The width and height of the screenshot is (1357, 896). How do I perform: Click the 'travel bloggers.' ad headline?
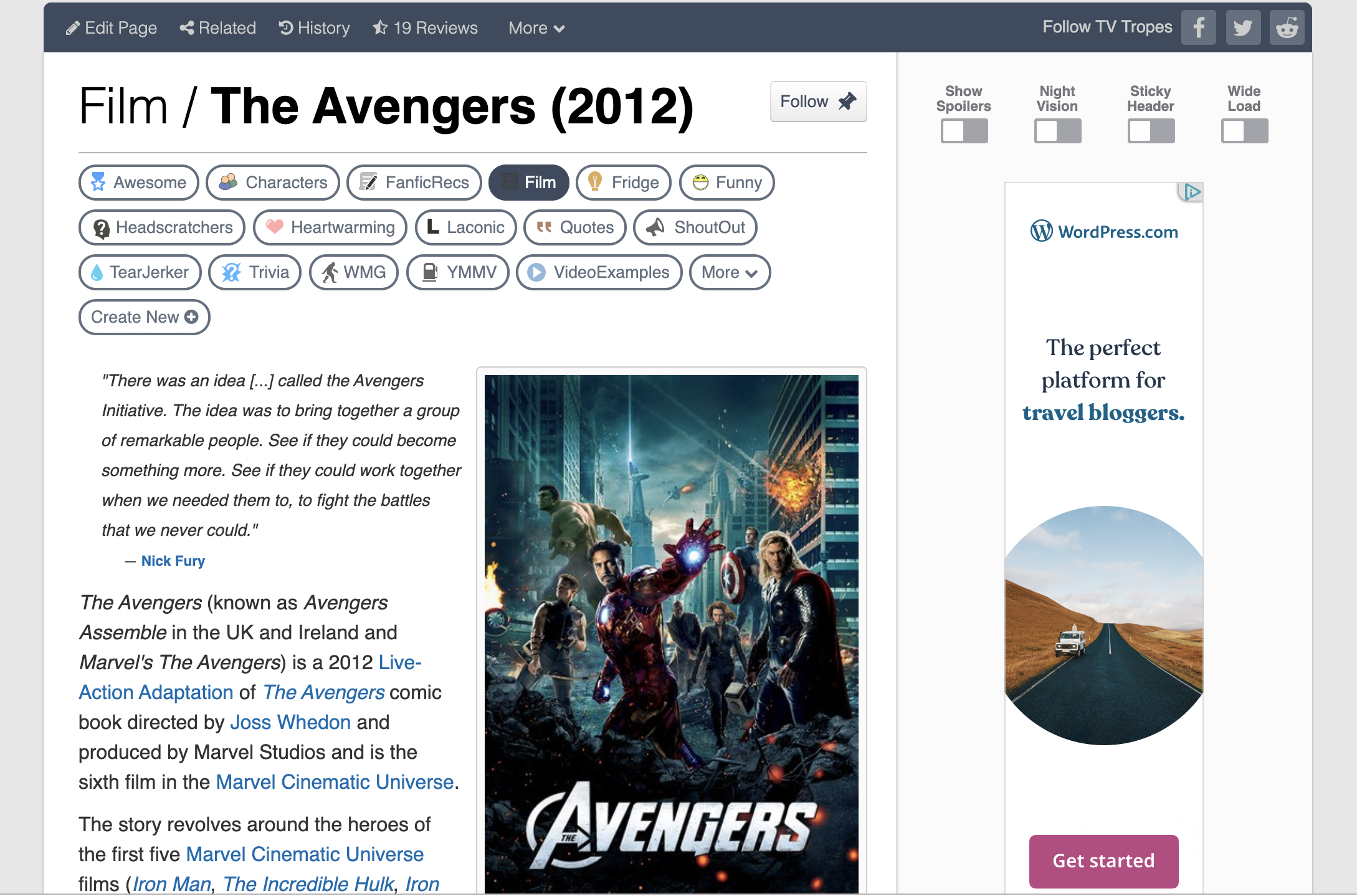(x=1103, y=412)
